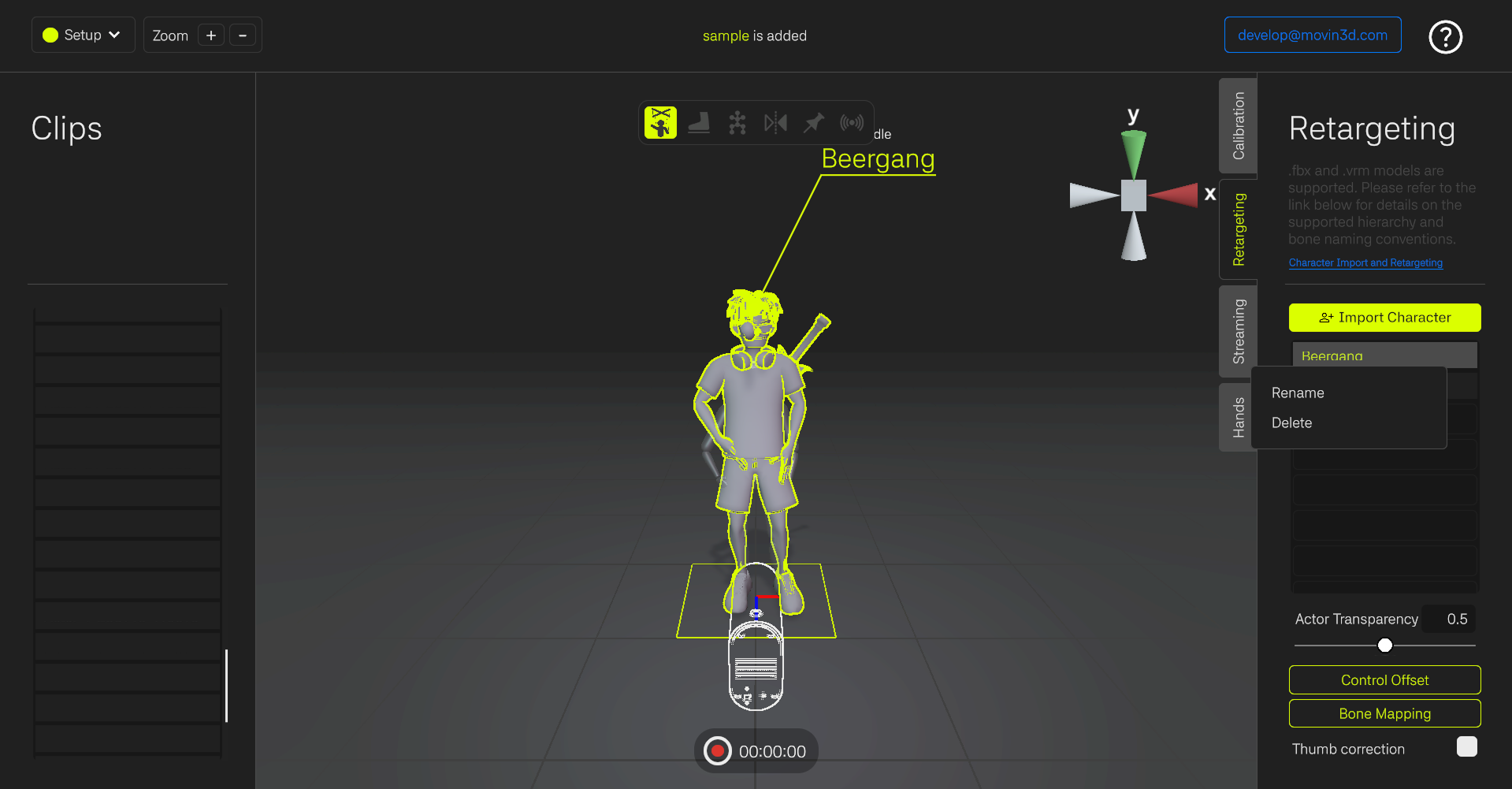Enable the Thumb correction checkbox
Viewport: 1512px width, 789px height.
pyautogui.click(x=1466, y=746)
